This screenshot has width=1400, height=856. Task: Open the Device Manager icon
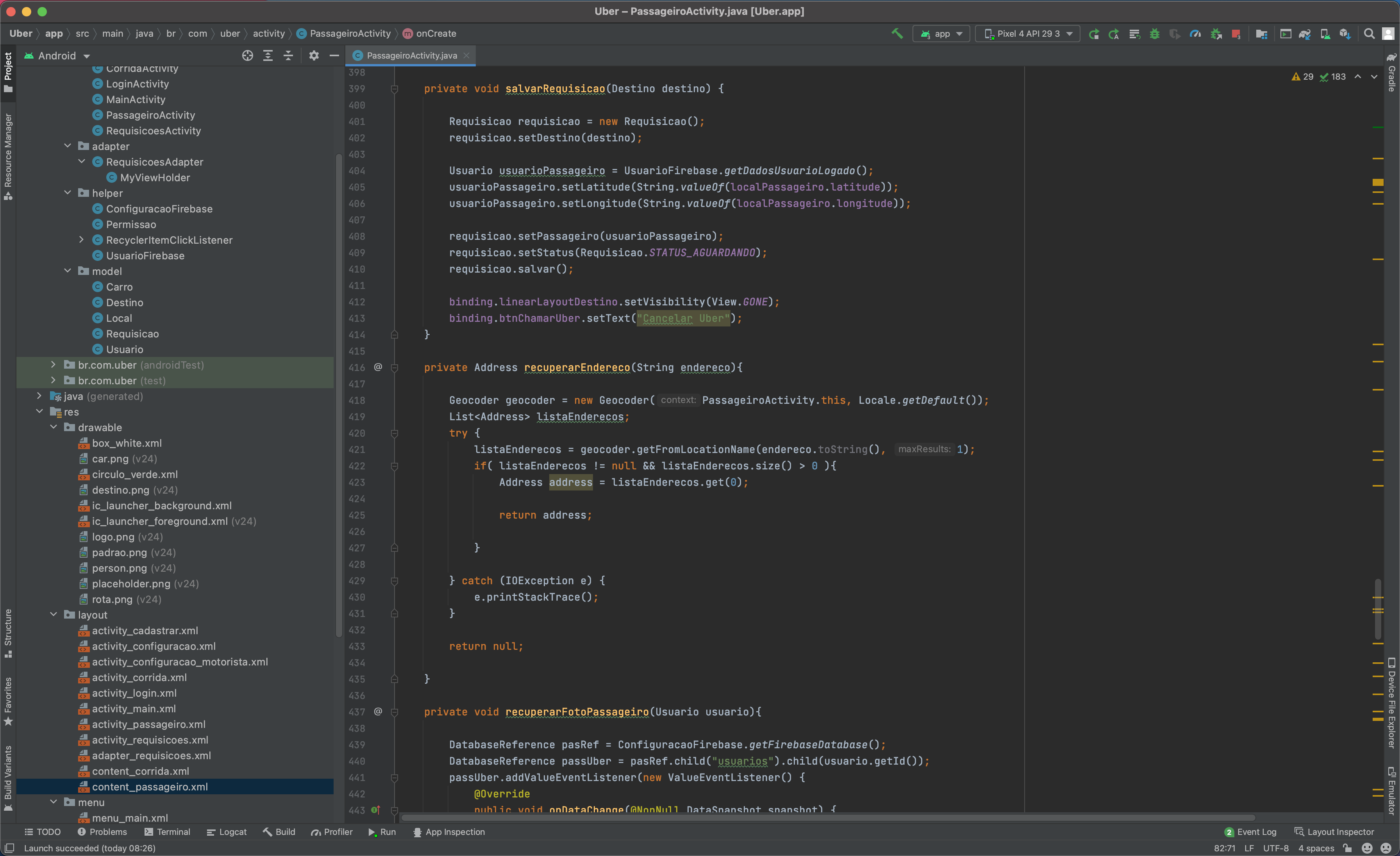[x=1326, y=34]
